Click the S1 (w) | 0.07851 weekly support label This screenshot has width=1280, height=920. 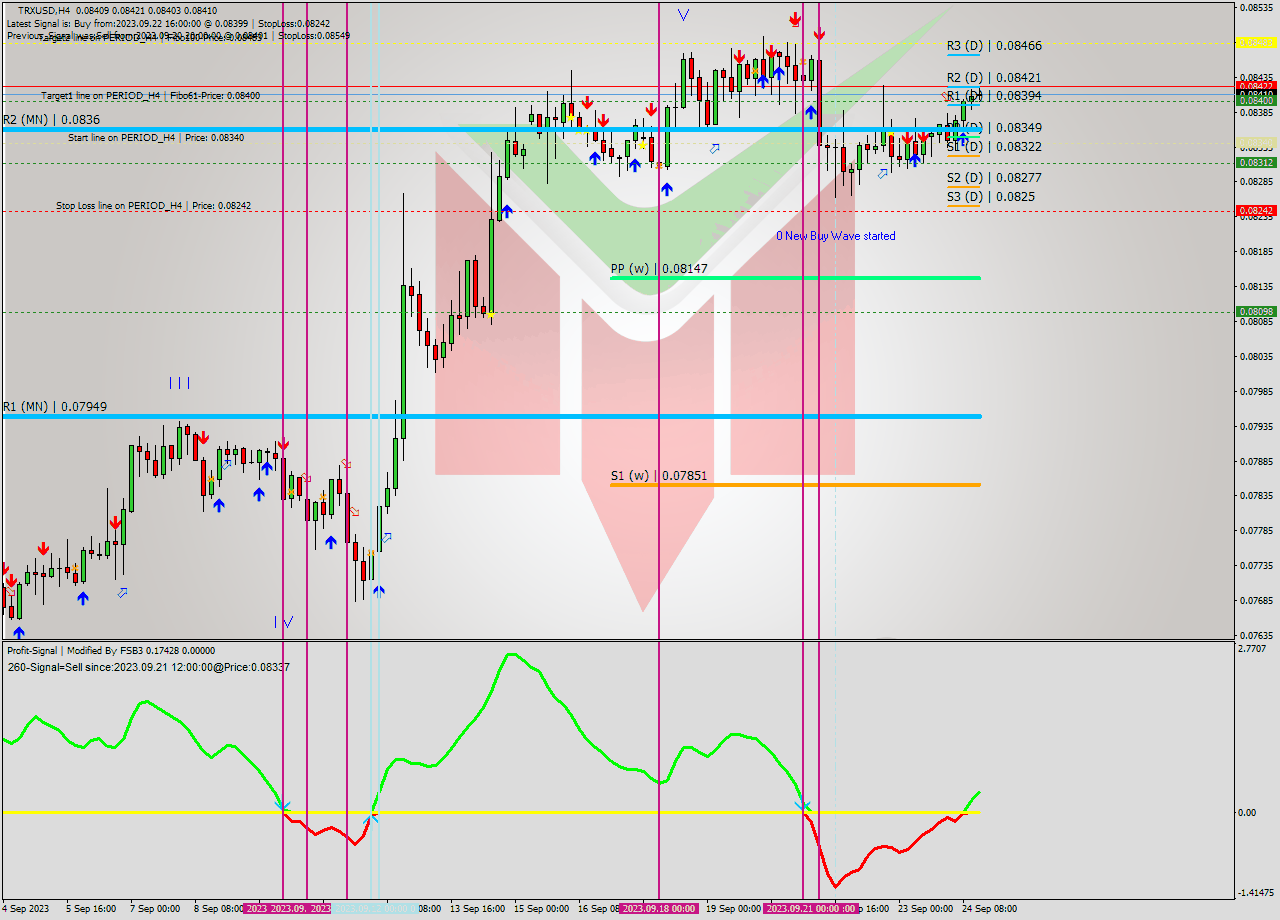659,476
